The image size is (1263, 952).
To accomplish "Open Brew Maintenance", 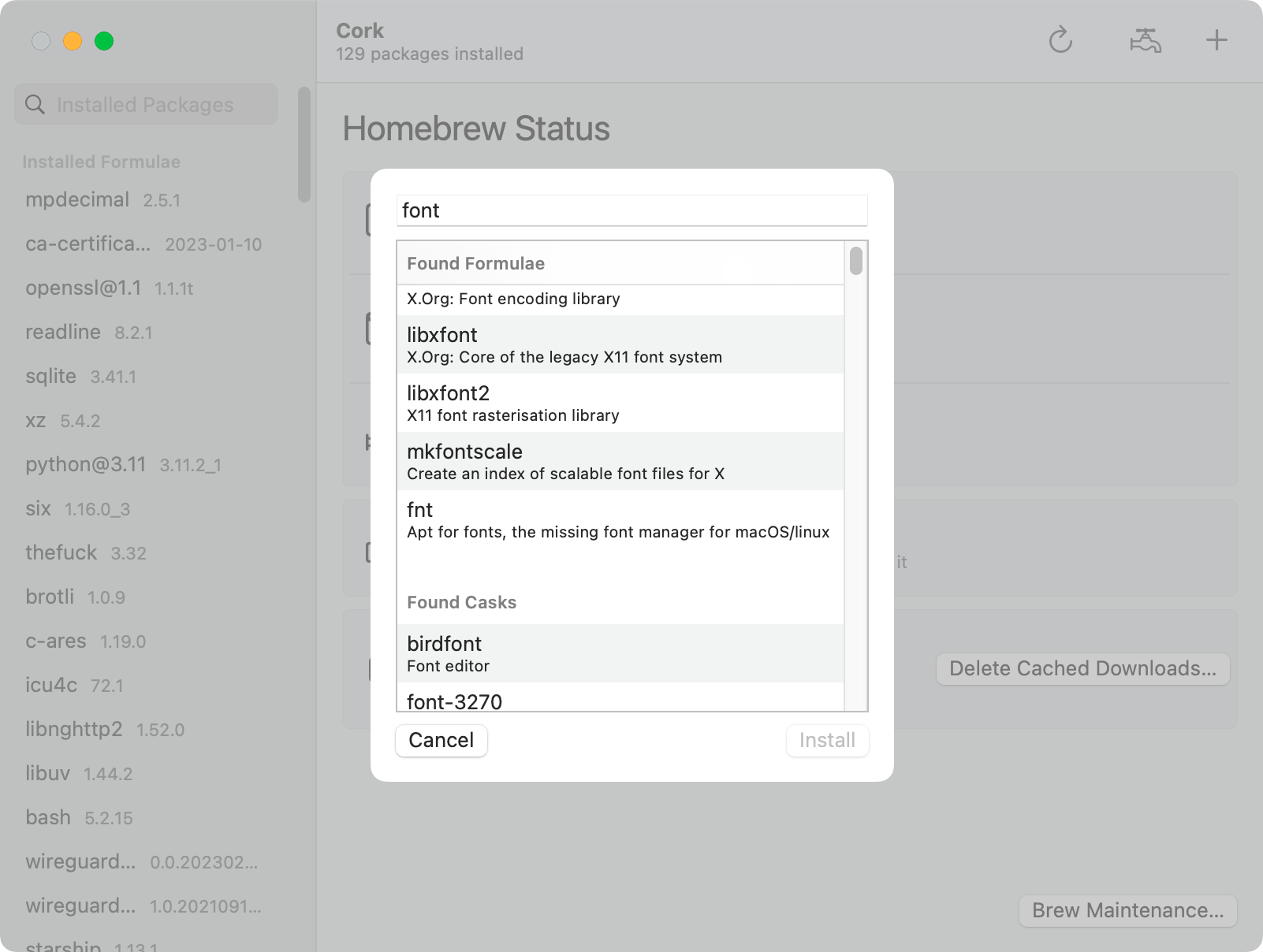I will pos(1127,911).
